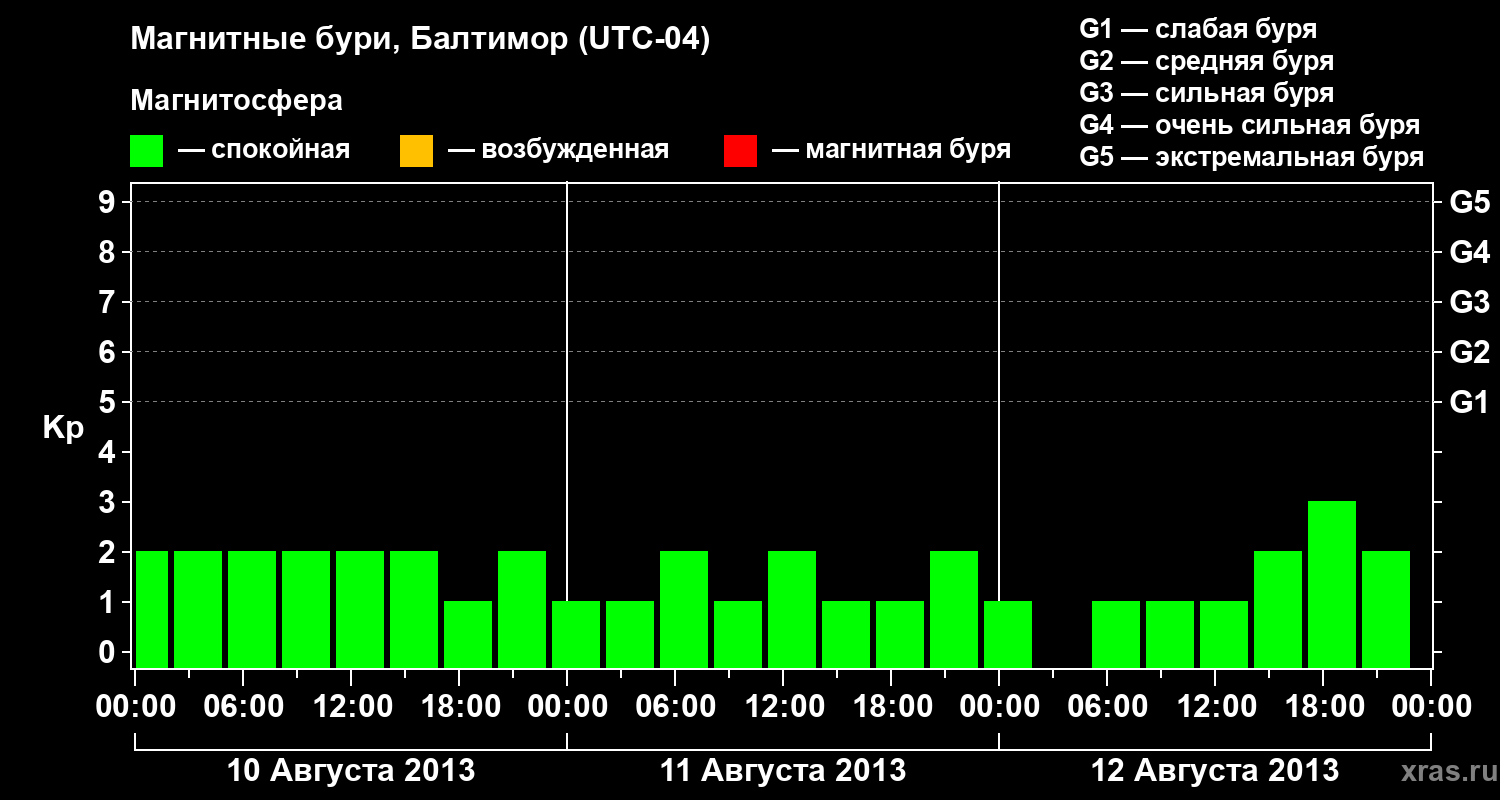Click the 12:00 tick label of 11 Августа
Image resolution: width=1500 pixels, height=800 pixels.
point(783,706)
